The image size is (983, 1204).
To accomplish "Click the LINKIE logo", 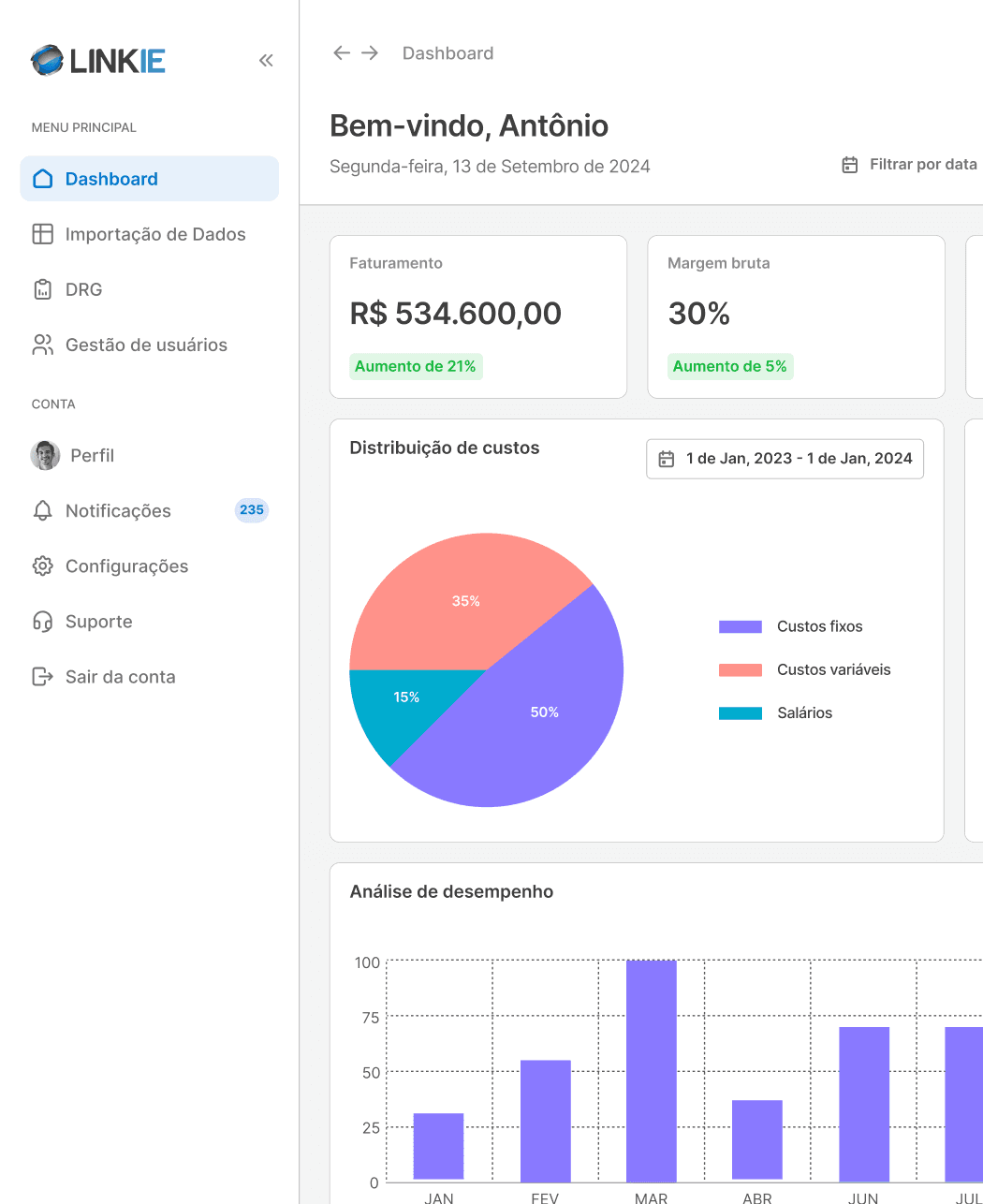I will 98,61.
